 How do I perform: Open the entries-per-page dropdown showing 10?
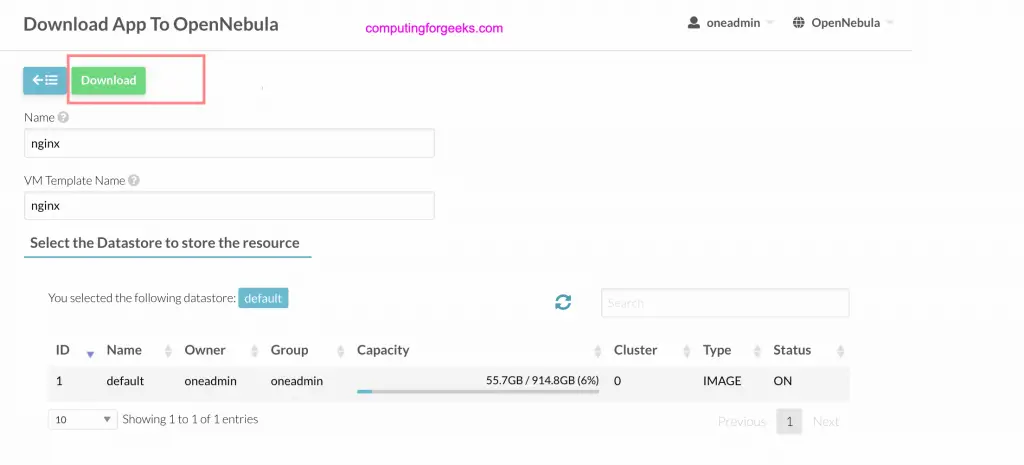tap(83, 419)
